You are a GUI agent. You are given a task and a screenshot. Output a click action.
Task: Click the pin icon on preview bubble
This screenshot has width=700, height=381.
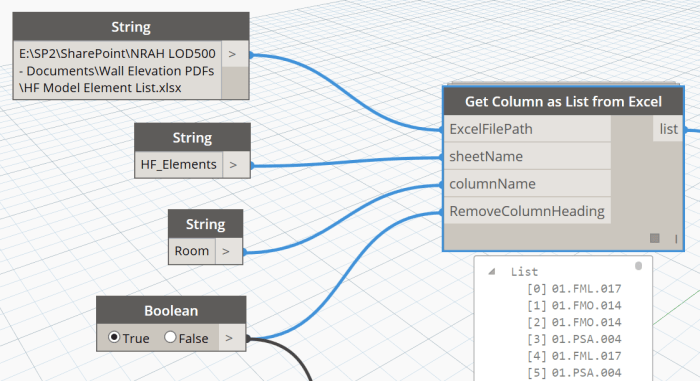click(638, 266)
